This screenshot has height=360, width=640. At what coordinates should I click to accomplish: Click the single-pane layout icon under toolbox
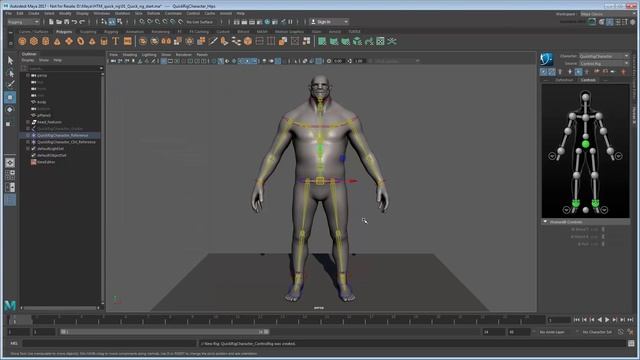coord(10,163)
